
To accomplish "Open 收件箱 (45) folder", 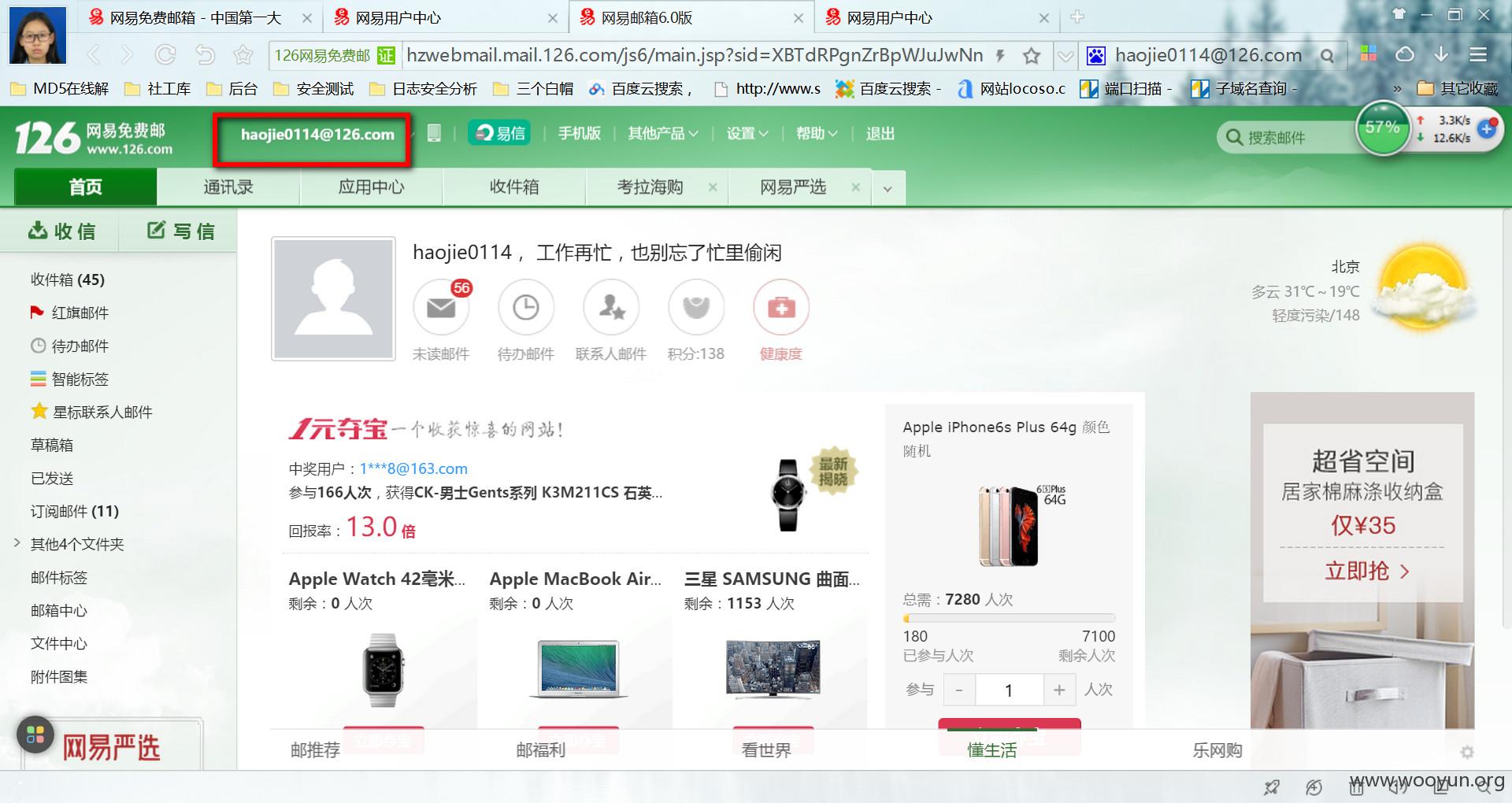I will pos(68,279).
